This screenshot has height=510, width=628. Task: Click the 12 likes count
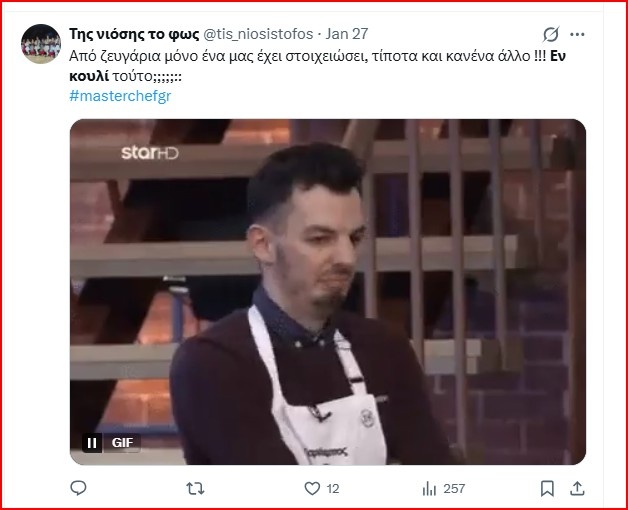coord(333,489)
